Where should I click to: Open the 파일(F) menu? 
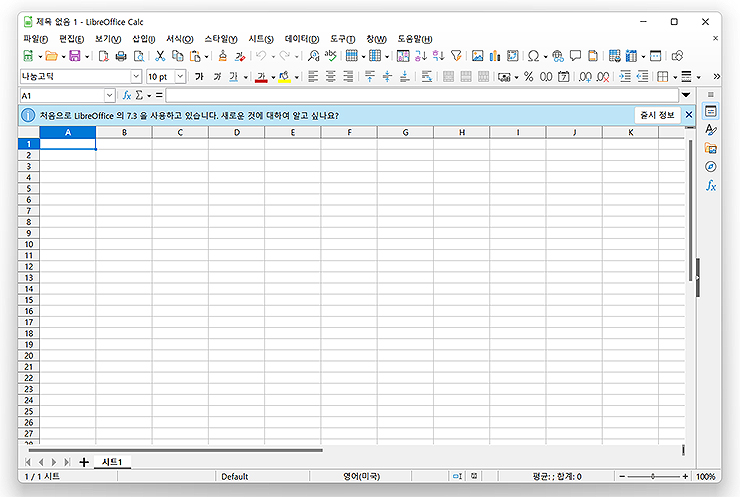[x=35, y=39]
